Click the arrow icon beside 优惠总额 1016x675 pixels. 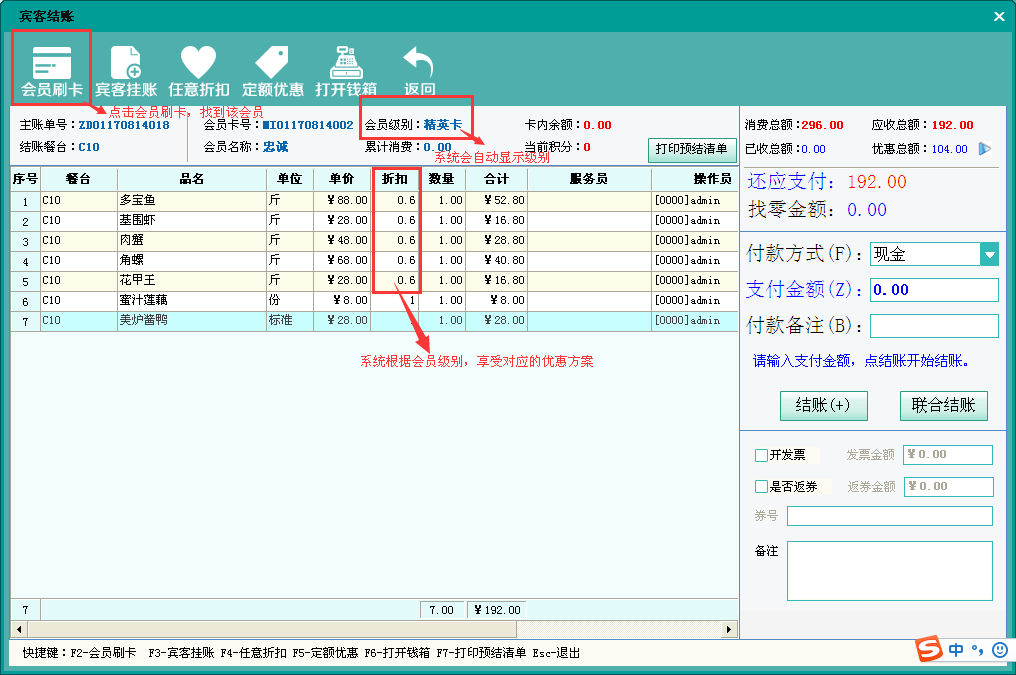click(x=985, y=149)
